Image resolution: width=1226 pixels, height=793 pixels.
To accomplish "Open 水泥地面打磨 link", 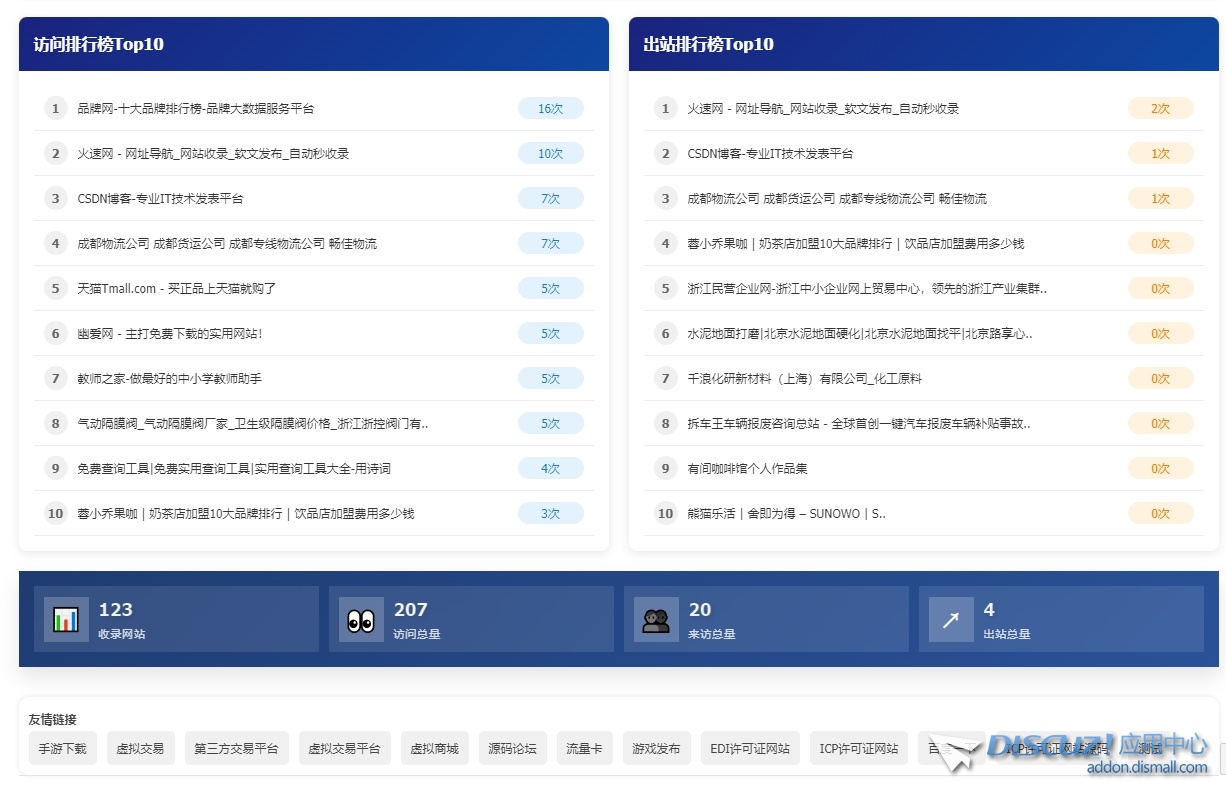I will (860, 333).
